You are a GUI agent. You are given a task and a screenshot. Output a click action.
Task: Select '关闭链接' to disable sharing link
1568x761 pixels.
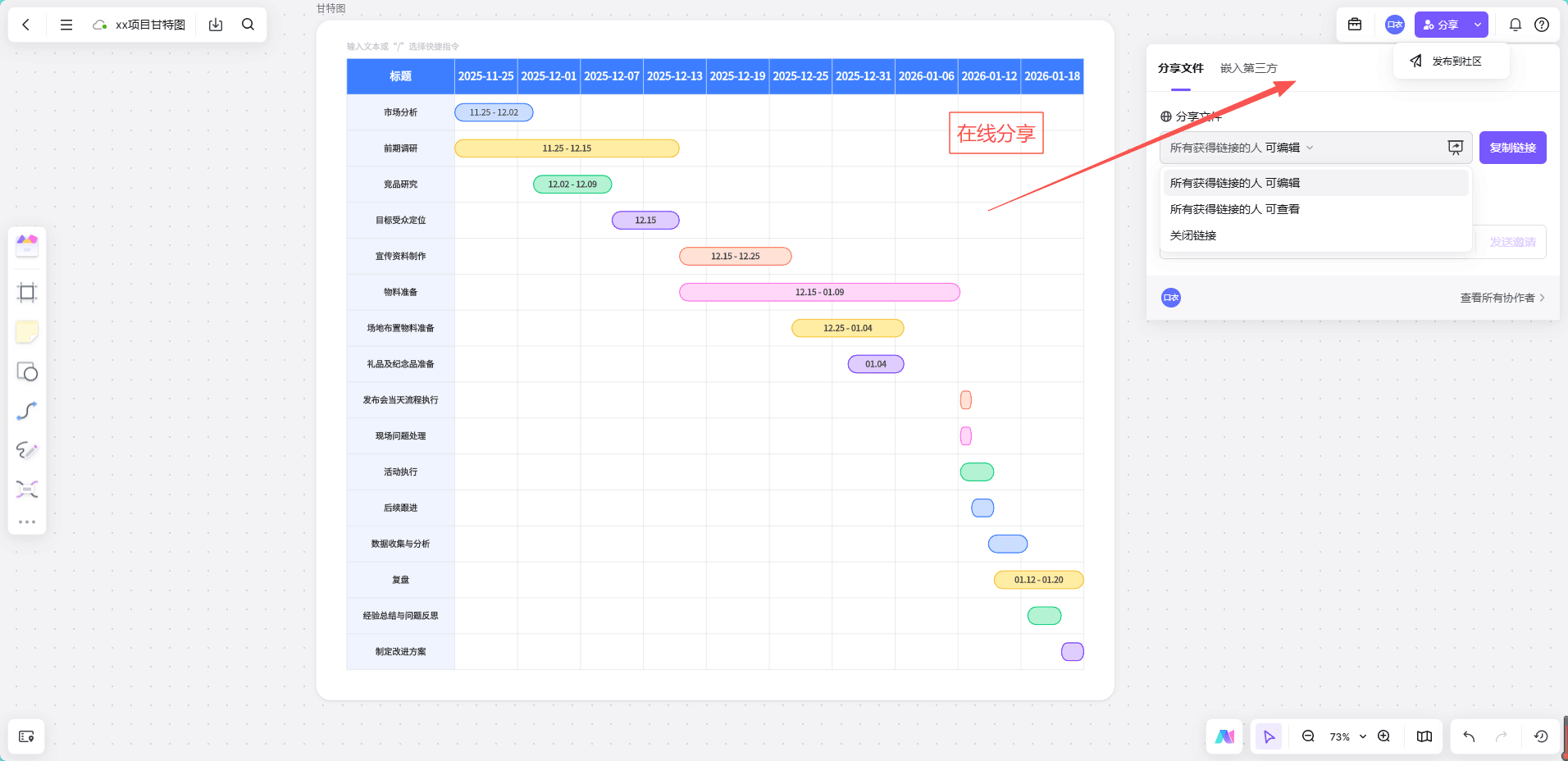coord(1193,235)
